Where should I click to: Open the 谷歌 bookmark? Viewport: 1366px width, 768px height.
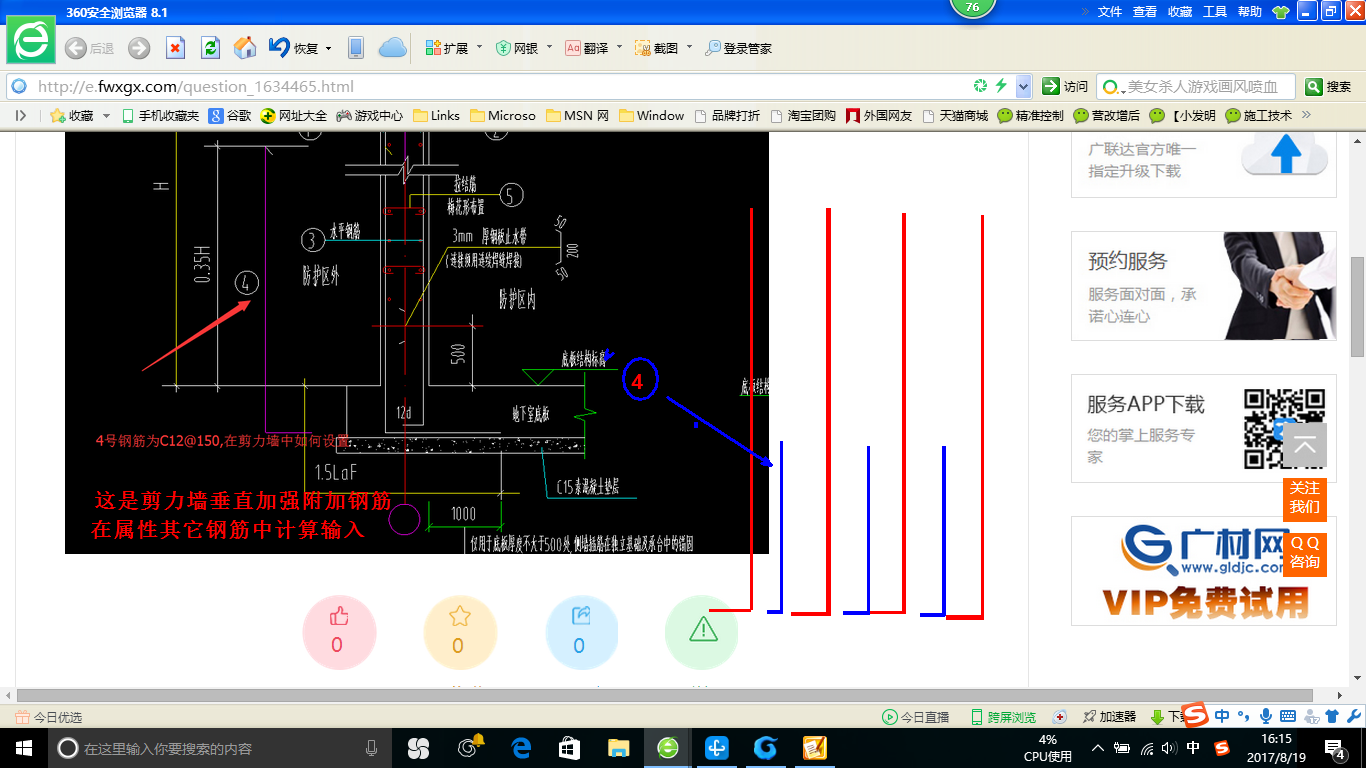pyautogui.click(x=230, y=116)
